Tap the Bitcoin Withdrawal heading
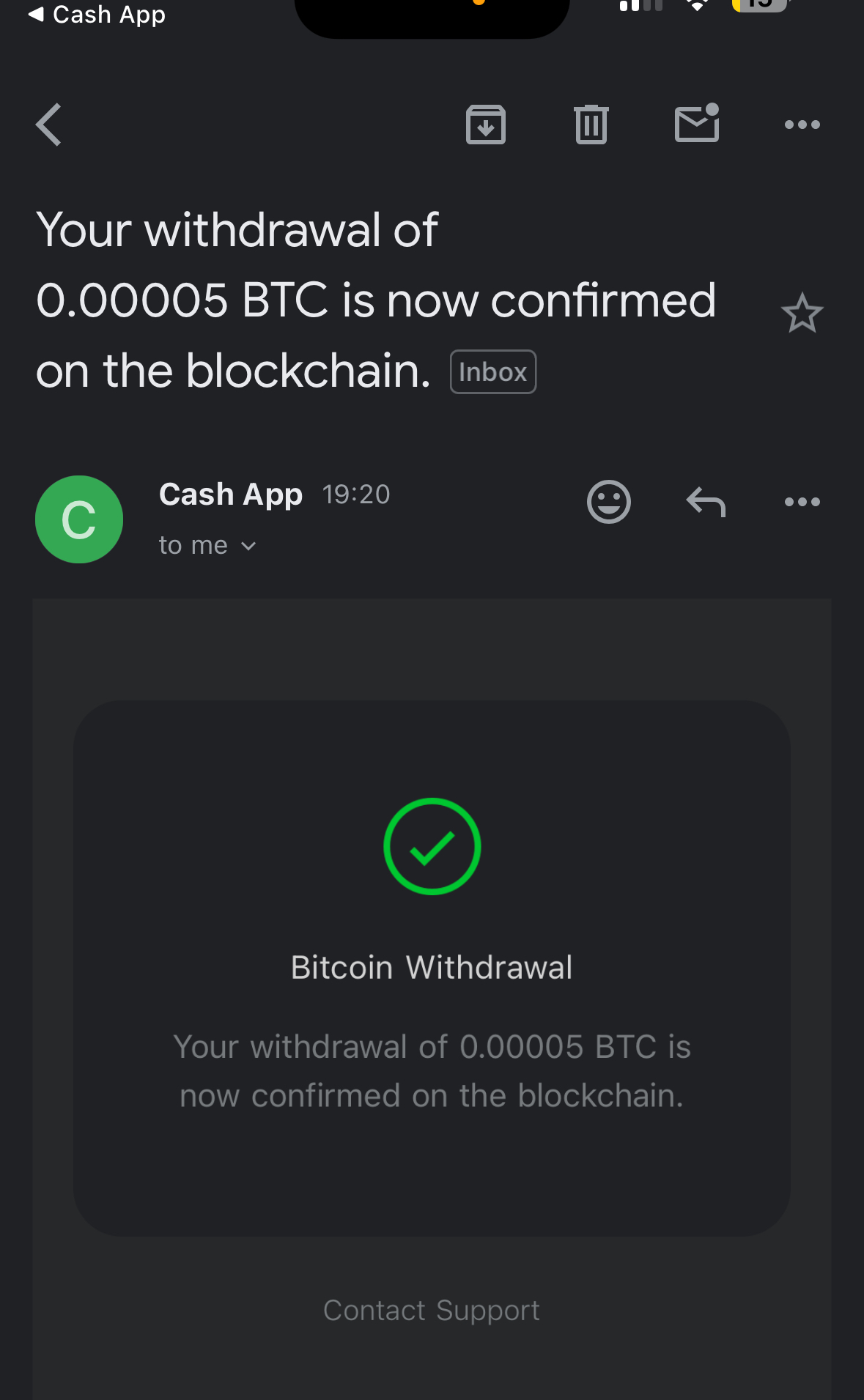The image size is (864, 1400). (x=432, y=967)
